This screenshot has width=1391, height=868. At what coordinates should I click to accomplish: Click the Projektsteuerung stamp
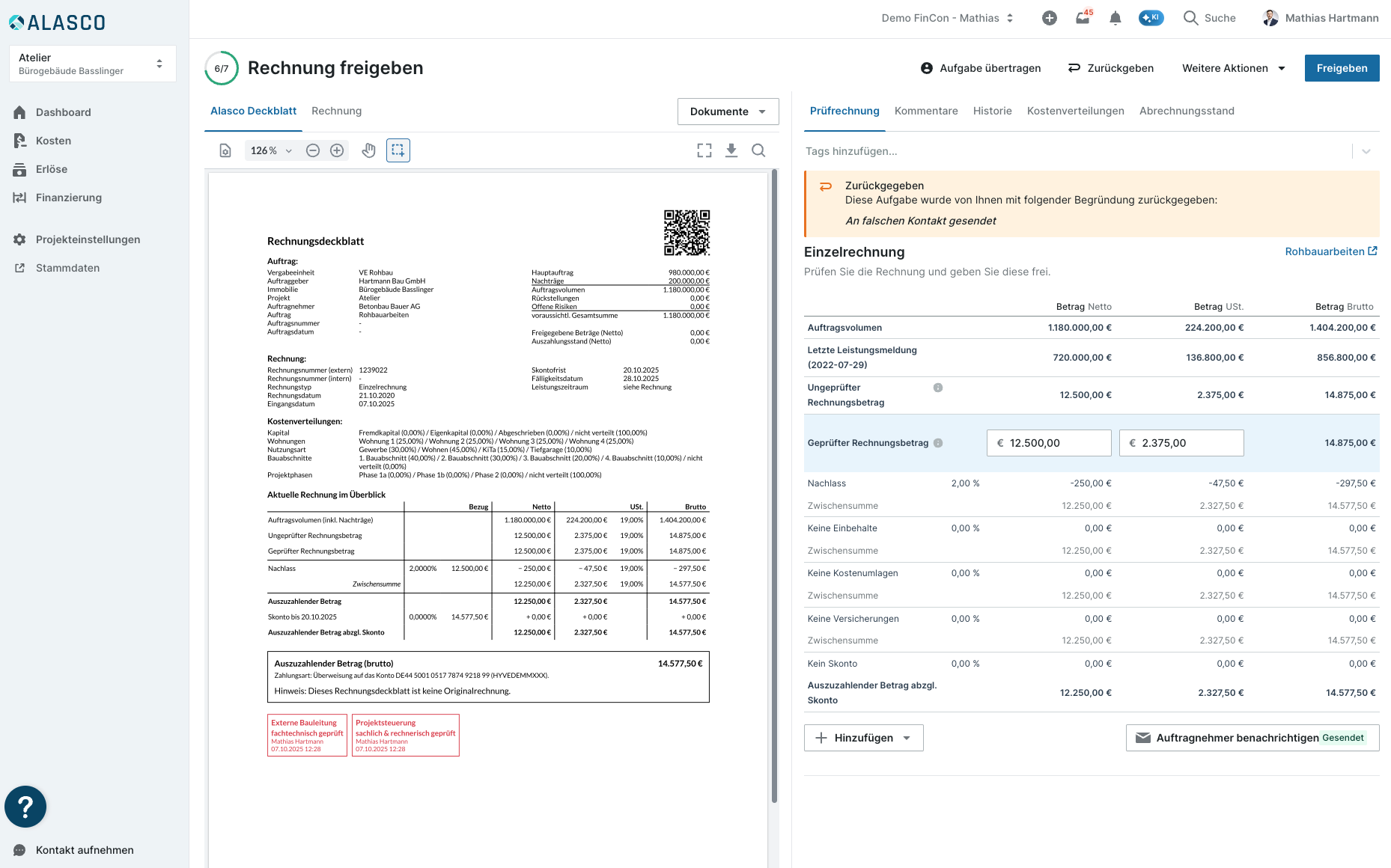coord(405,736)
